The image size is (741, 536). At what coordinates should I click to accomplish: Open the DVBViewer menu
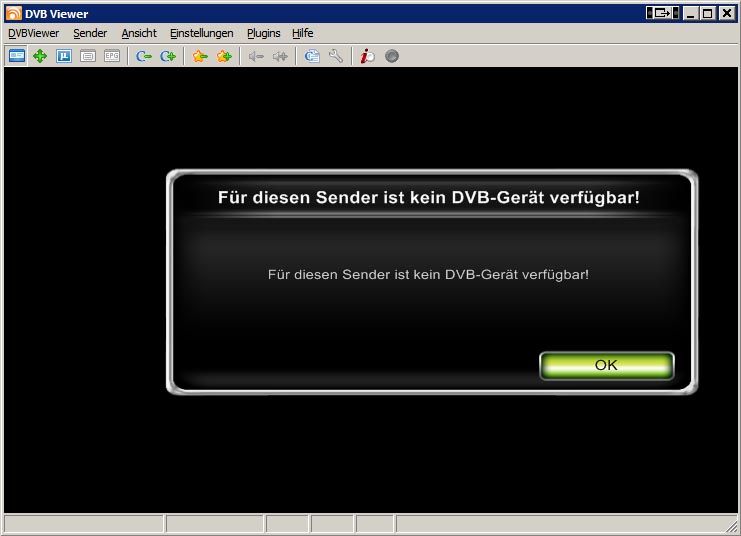[x=34, y=33]
